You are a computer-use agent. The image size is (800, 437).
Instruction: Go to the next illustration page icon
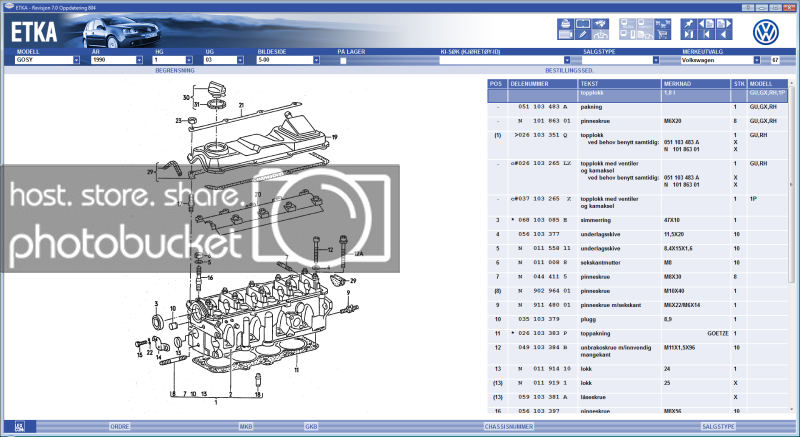[724, 24]
